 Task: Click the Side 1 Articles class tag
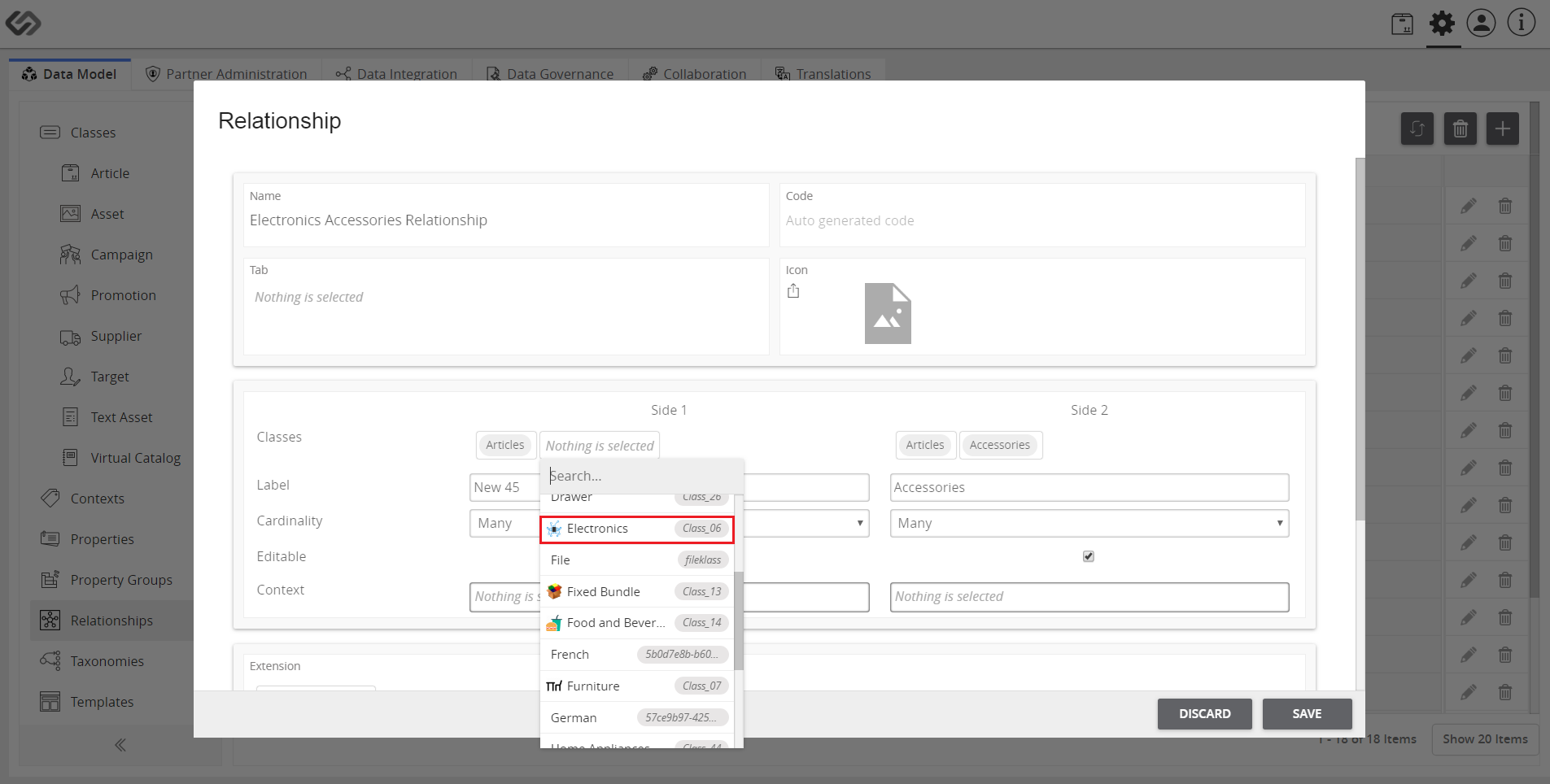tap(505, 445)
